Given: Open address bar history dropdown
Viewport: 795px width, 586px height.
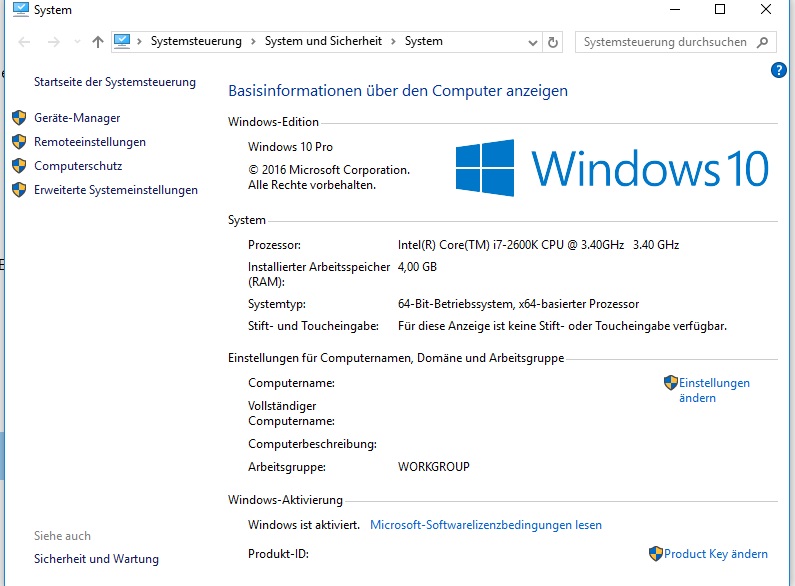Looking at the screenshot, I should pyautogui.click(x=532, y=43).
